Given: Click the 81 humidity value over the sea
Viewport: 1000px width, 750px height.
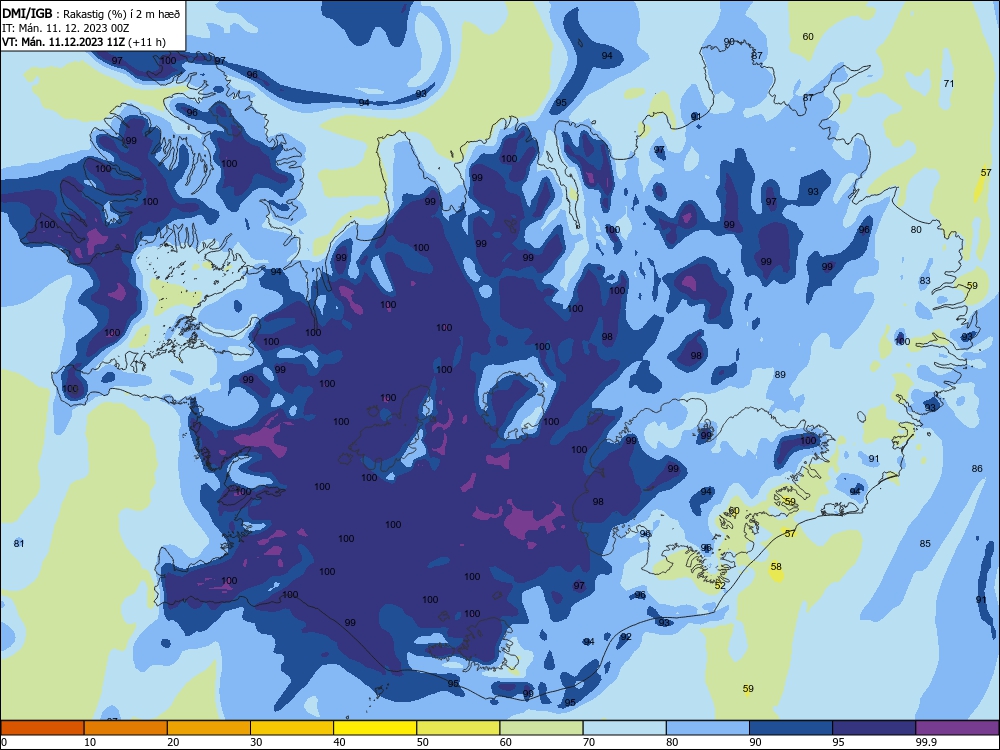Looking at the screenshot, I should coord(18,543).
